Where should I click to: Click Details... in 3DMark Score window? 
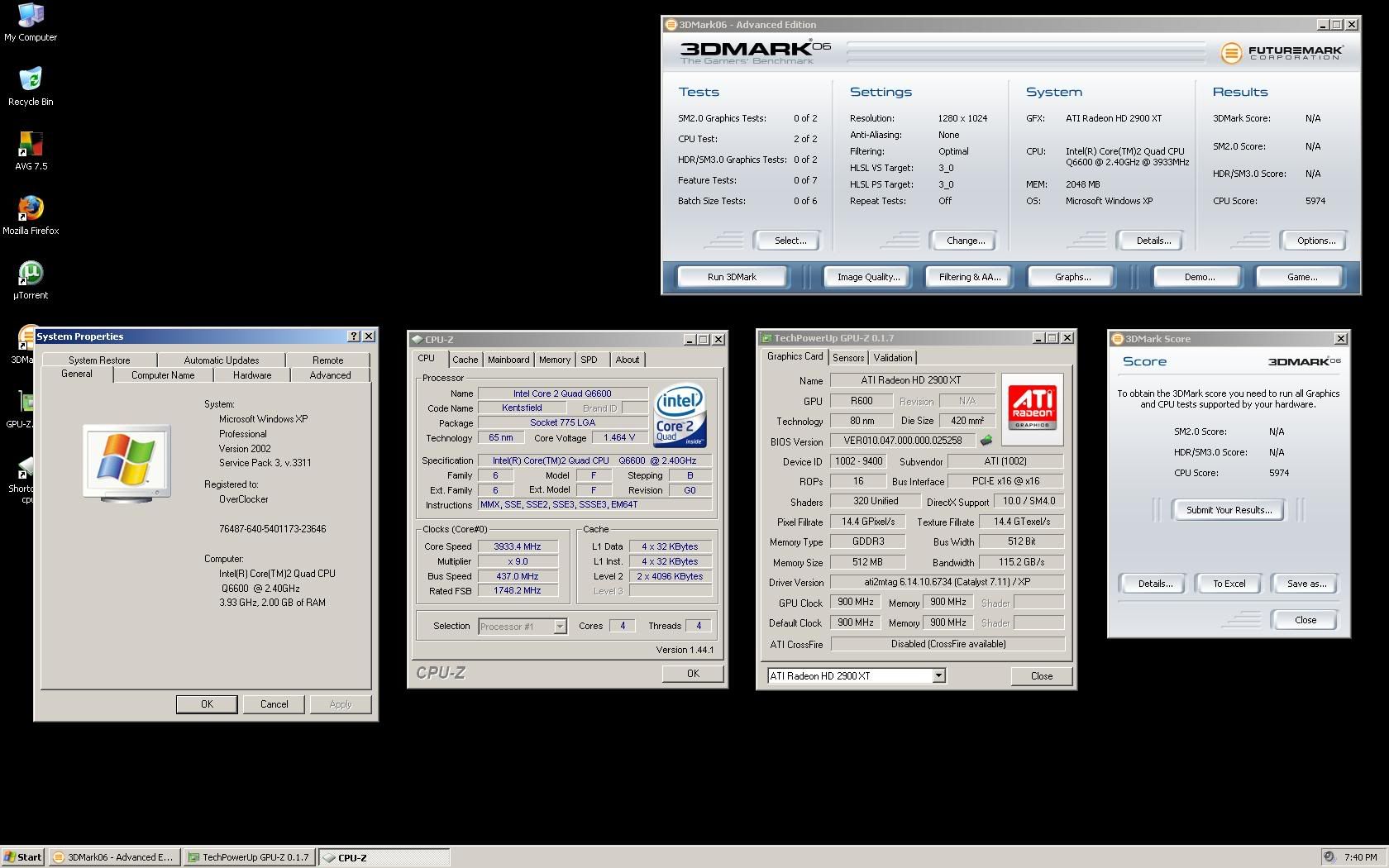pyautogui.click(x=1155, y=584)
